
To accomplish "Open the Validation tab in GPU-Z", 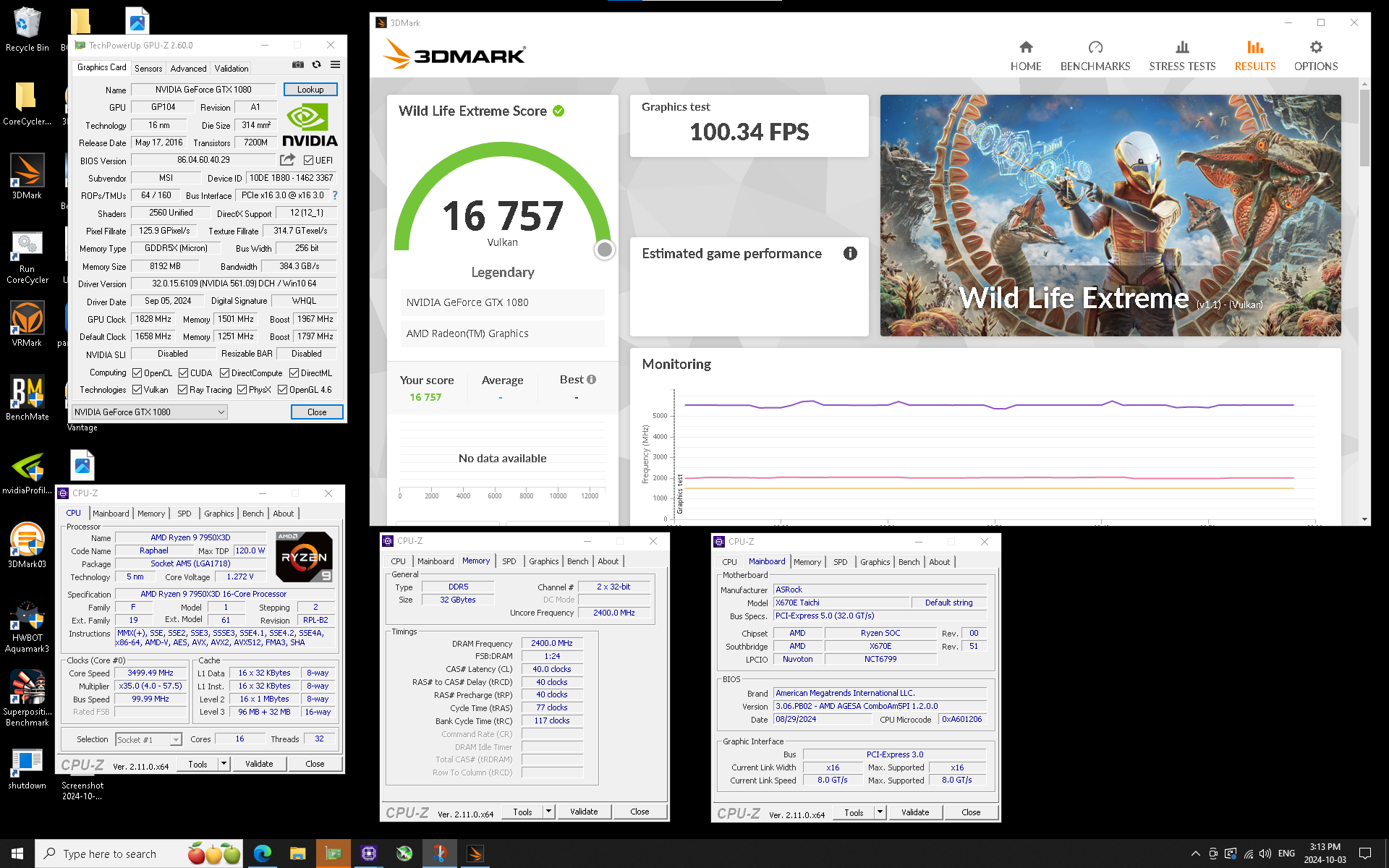I will [x=231, y=68].
